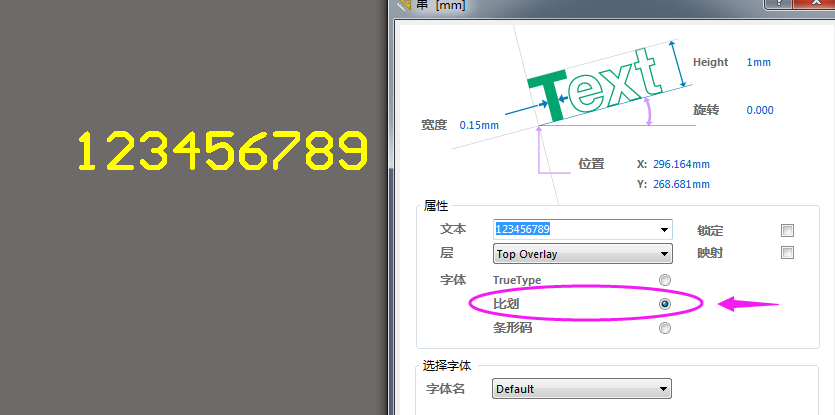Image resolution: width=835 pixels, height=415 pixels.
Task: Click the Y position value 268.681mm
Action: pyautogui.click(x=680, y=184)
